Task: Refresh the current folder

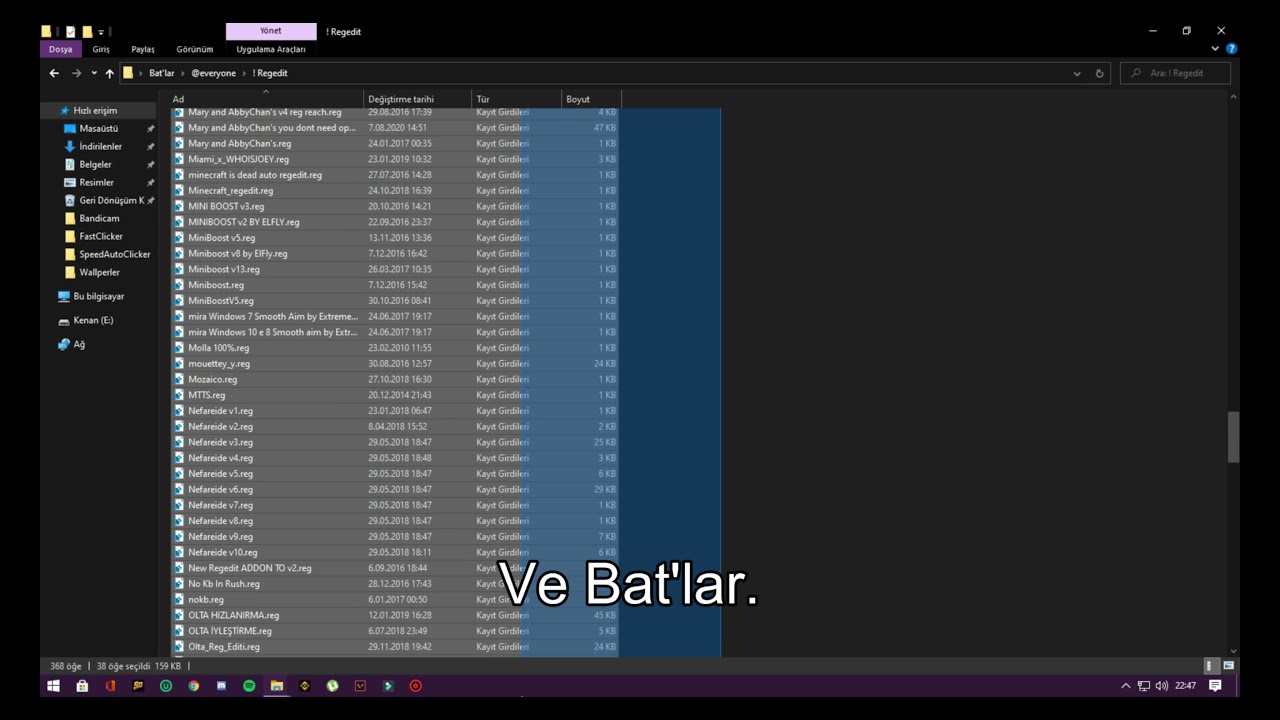Action: (1099, 73)
